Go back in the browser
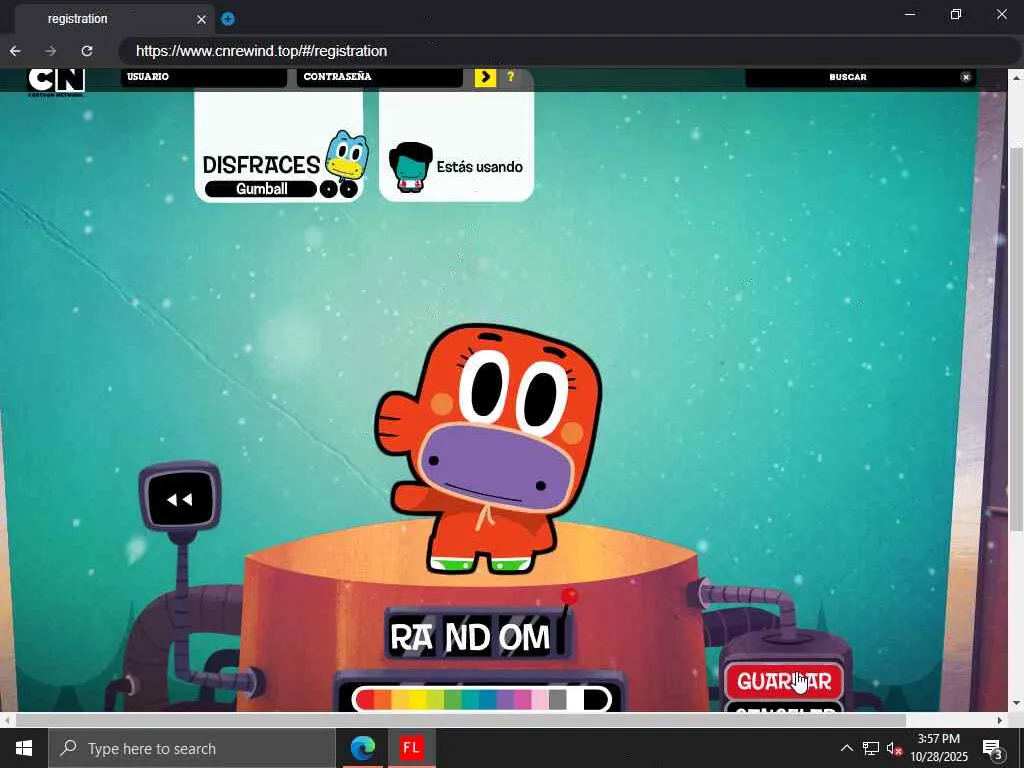 point(15,51)
